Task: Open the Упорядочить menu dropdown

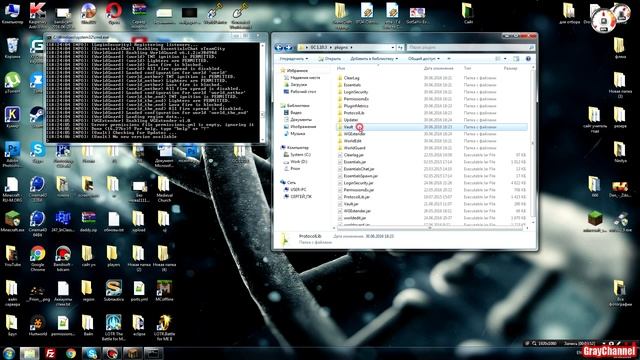Action: tap(294, 59)
